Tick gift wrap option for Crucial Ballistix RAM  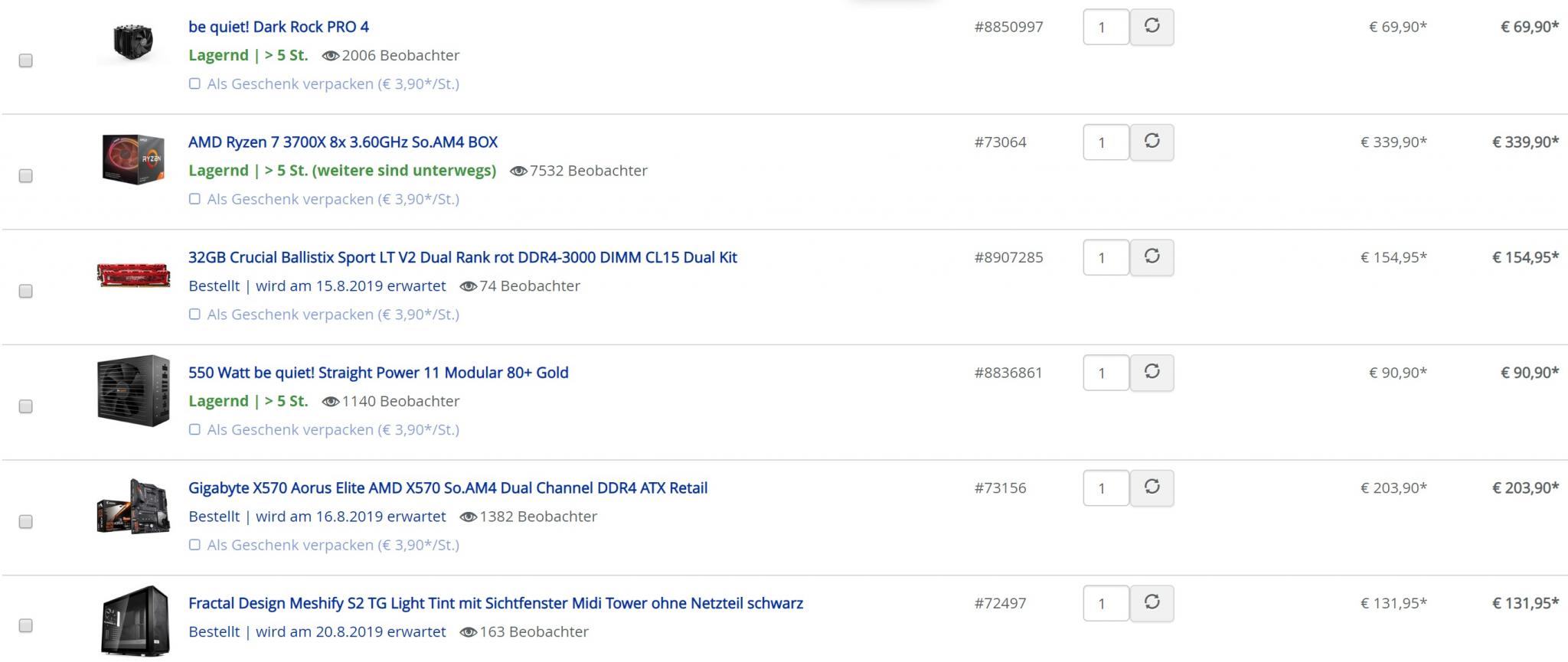[194, 315]
